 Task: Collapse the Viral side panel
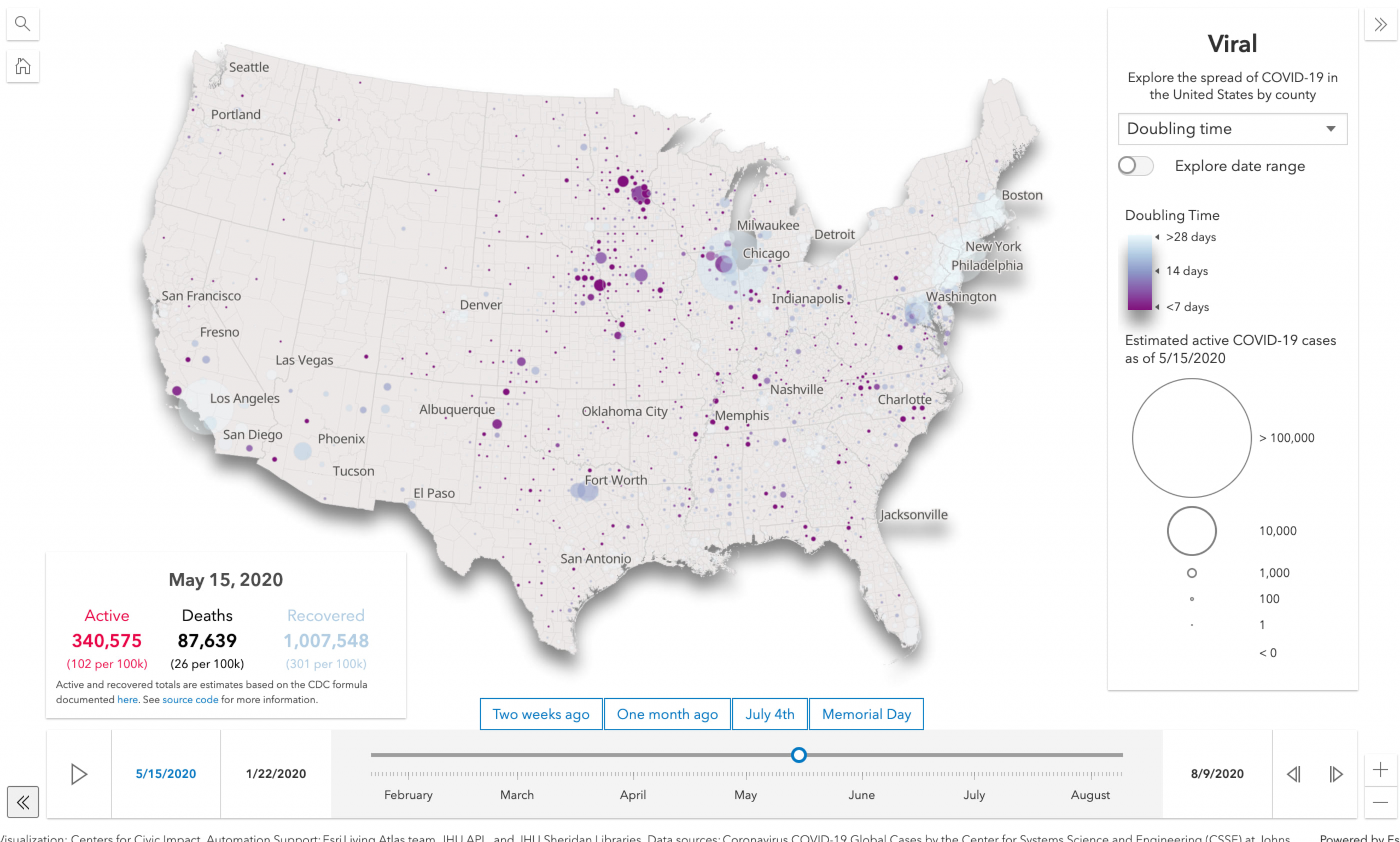tap(1380, 25)
